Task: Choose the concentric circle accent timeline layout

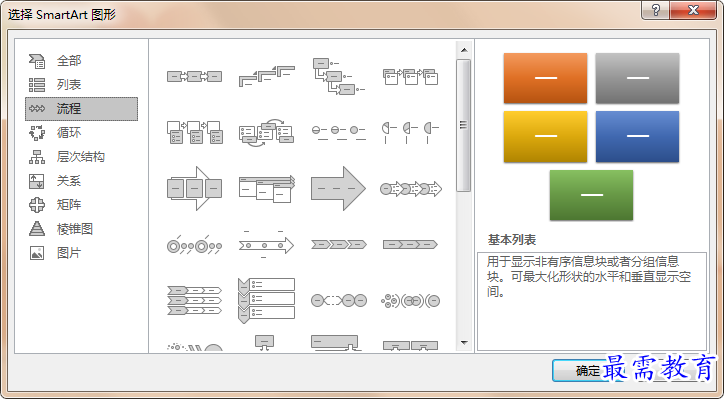Action: 194,246
